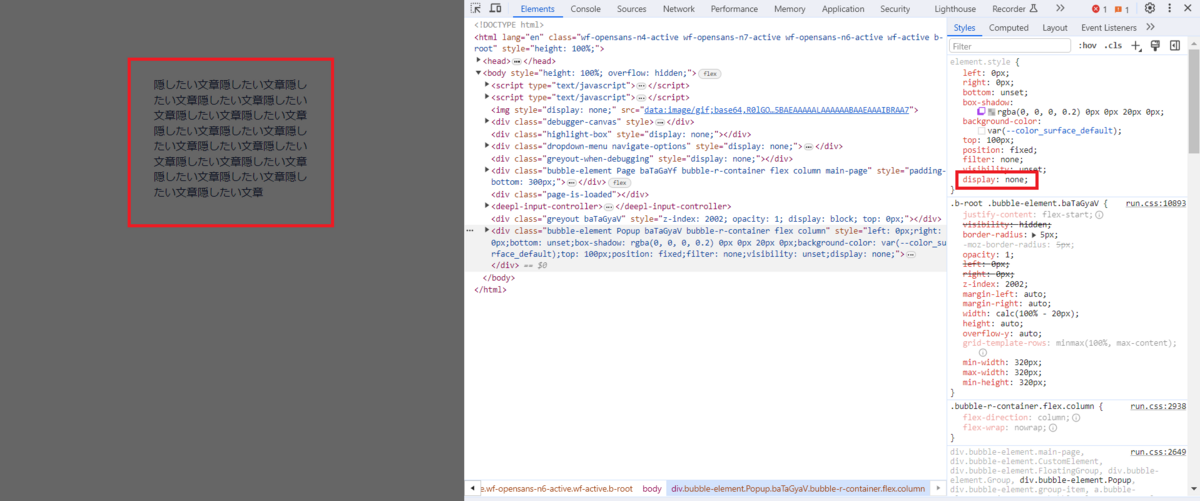Toggle the device toolbar icon
This screenshot has height=501, width=1200.
point(495,9)
